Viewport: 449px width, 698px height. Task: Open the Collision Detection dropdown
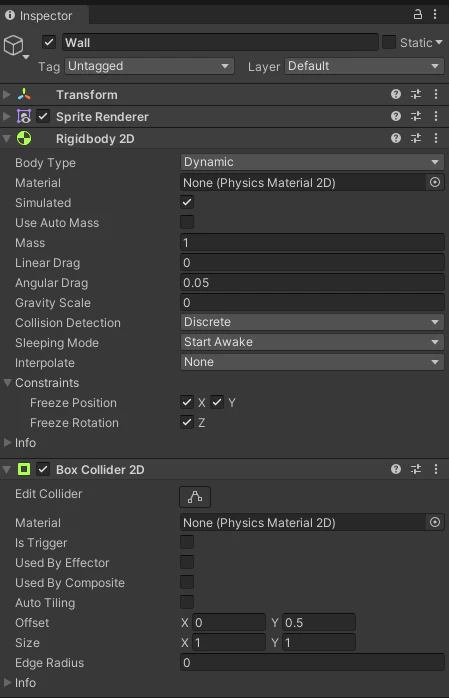tap(312, 322)
